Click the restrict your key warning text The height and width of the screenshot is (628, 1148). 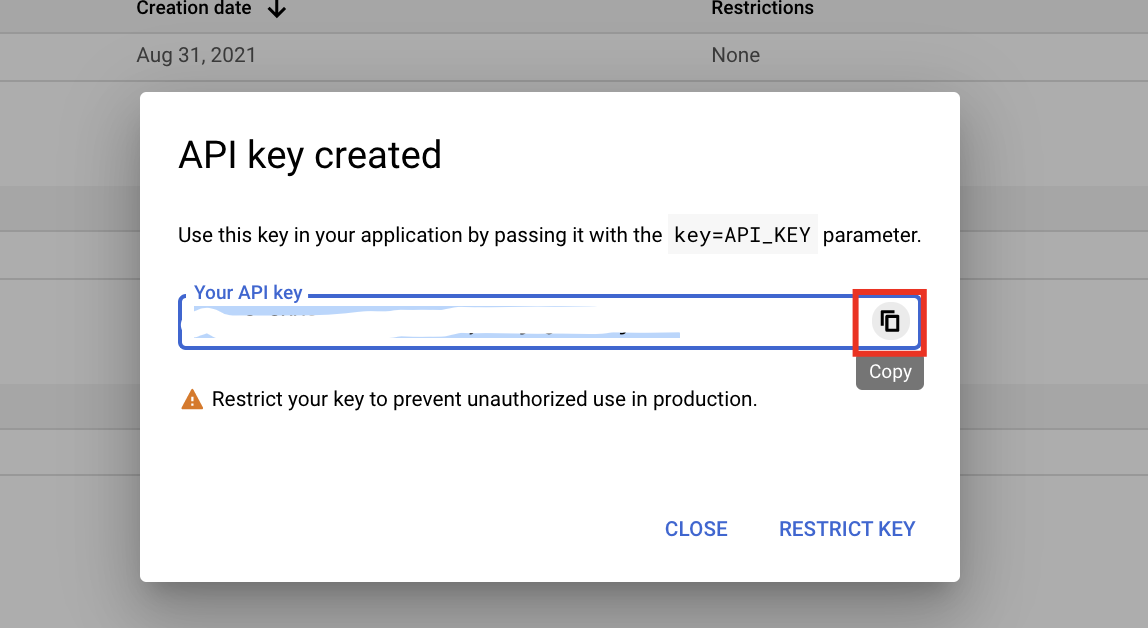484,400
